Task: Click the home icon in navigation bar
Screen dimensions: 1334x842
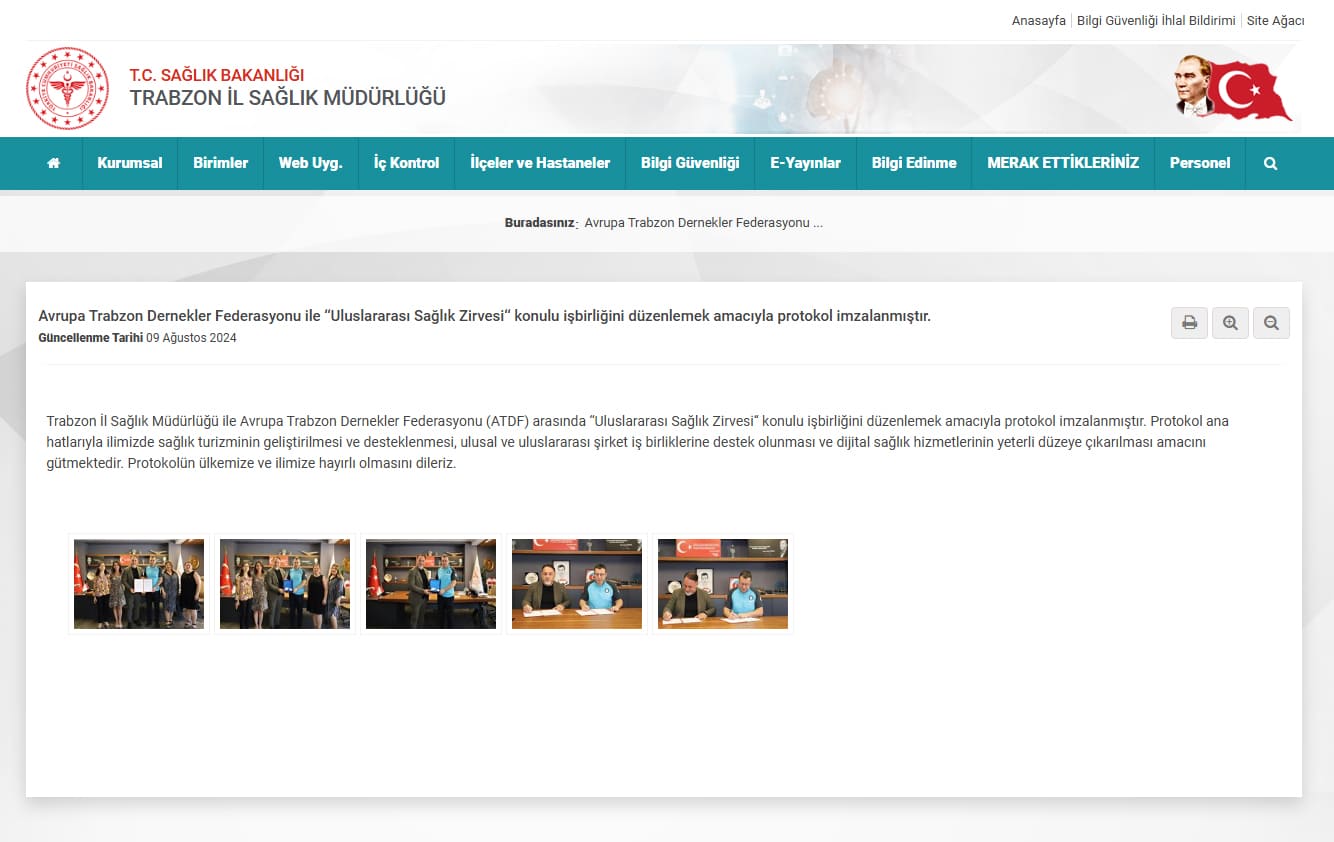Action: [54, 163]
